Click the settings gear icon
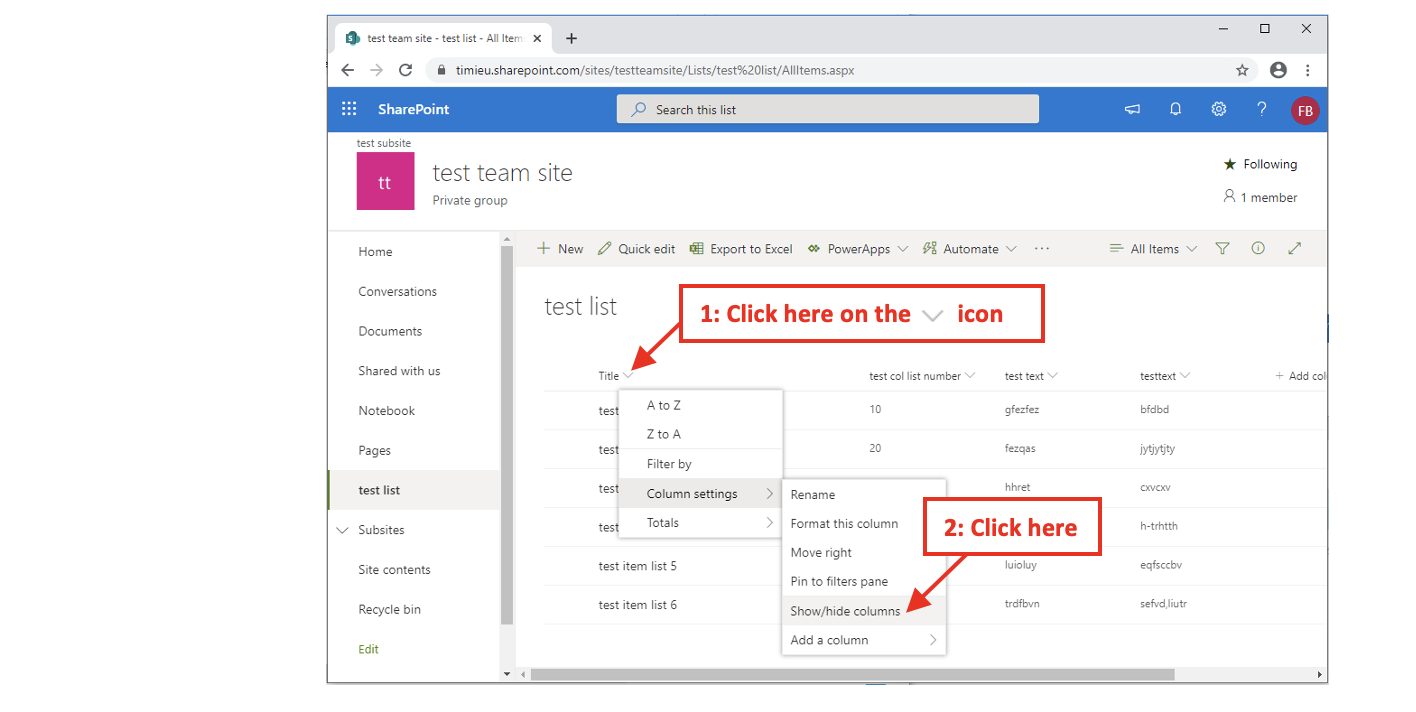 (x=1219, y=109)
